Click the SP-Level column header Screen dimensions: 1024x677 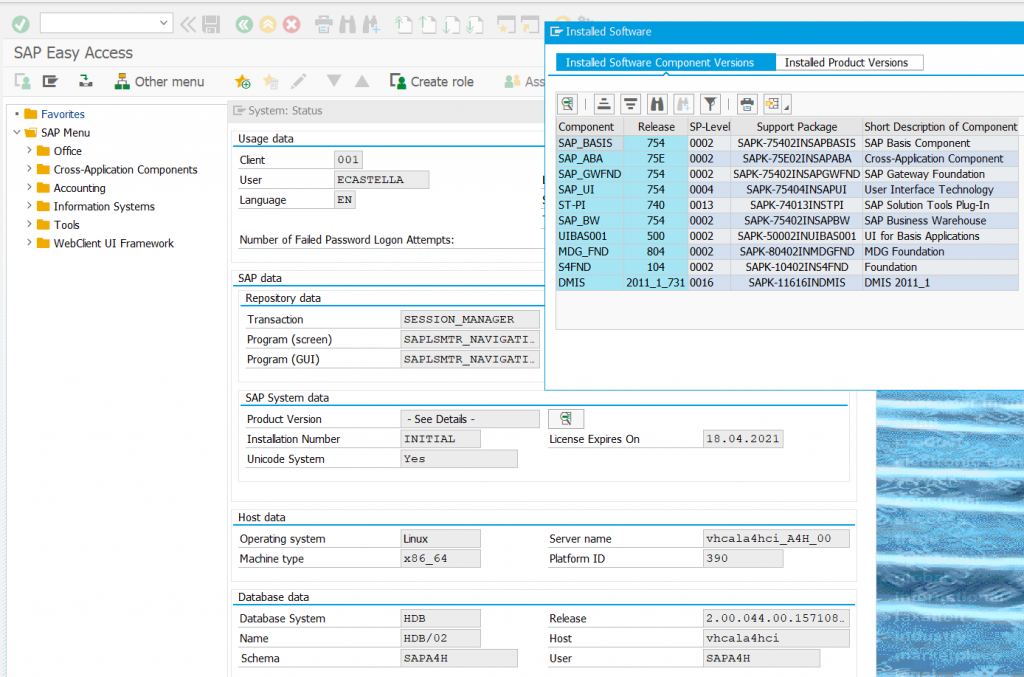pyautogui.click(x=709, y=127)
